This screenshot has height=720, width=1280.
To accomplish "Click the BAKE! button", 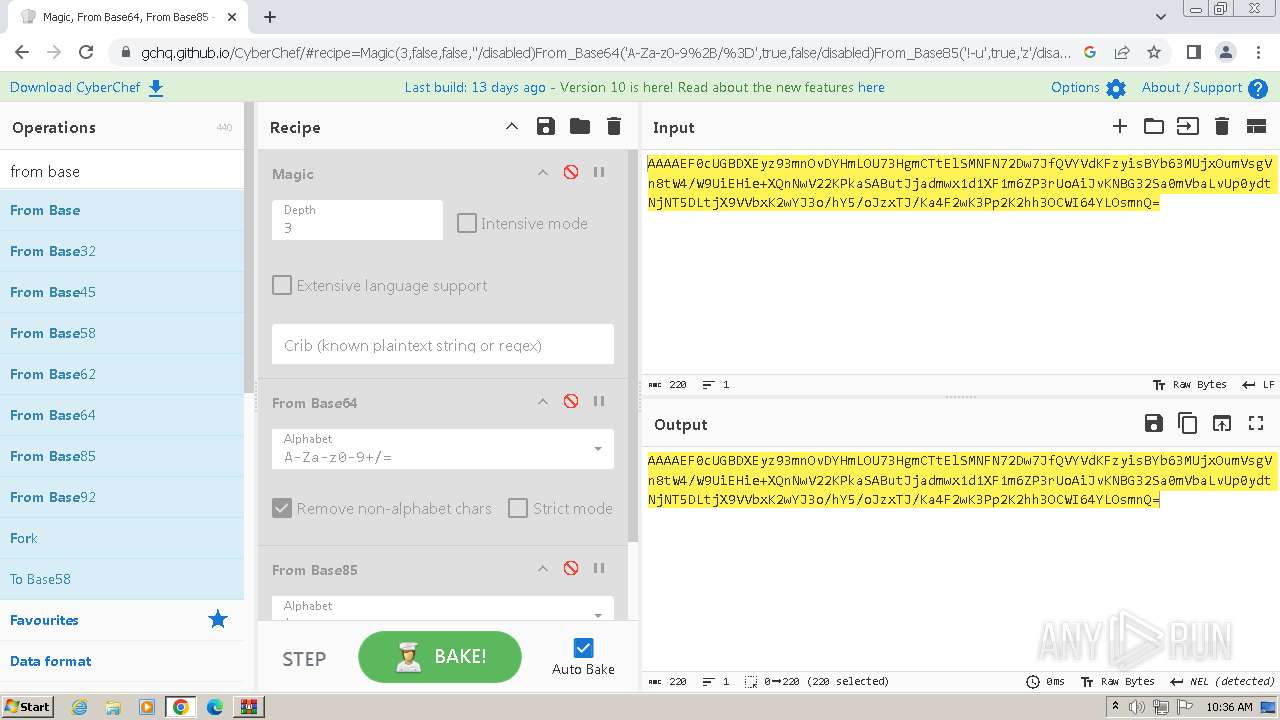I will click(440, 656).
